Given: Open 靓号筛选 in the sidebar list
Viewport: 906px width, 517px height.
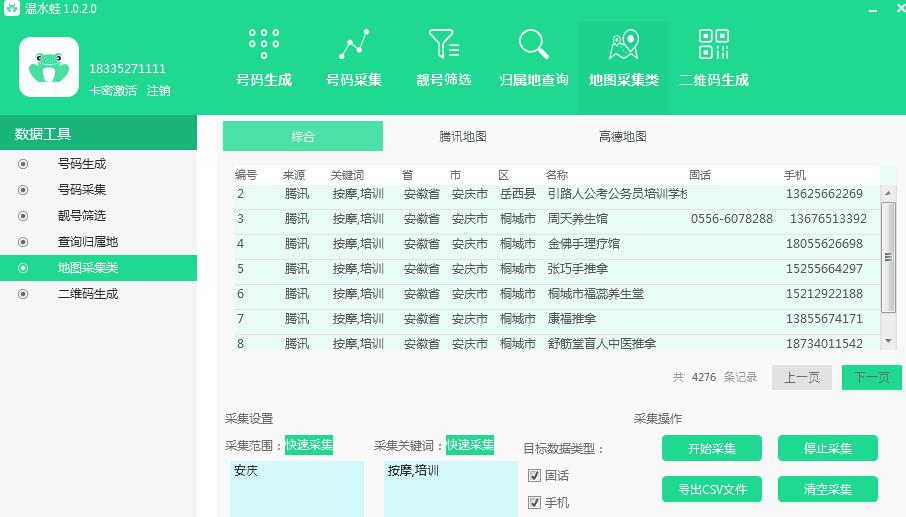Looking at the screenshot, I should point(82,215).
